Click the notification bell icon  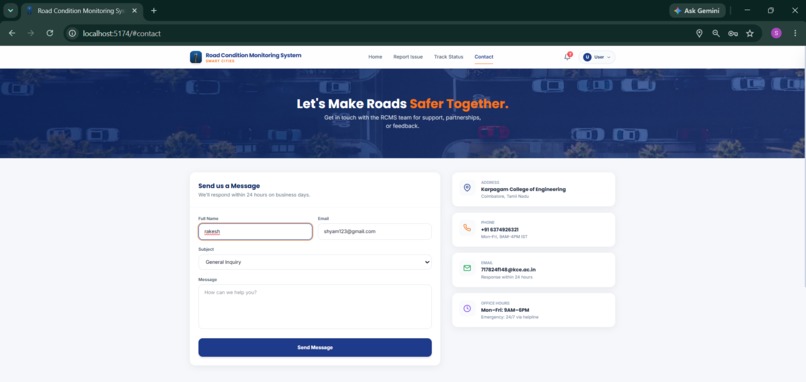[567, 57]
